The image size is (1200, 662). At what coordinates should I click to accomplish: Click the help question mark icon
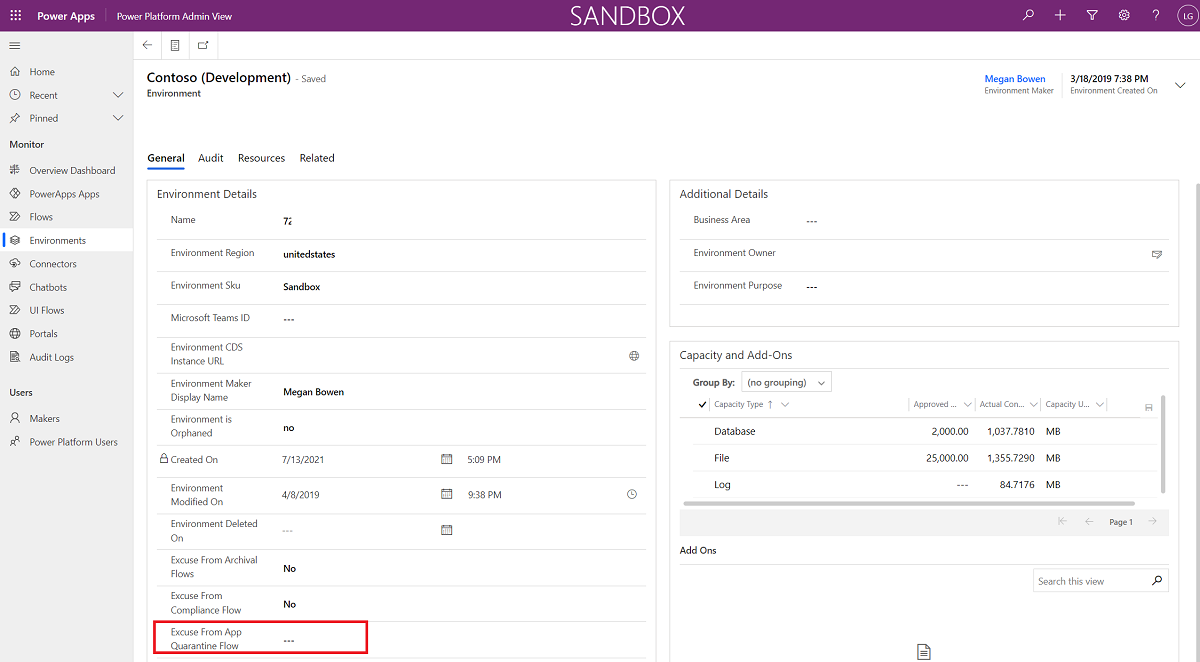1156,16
